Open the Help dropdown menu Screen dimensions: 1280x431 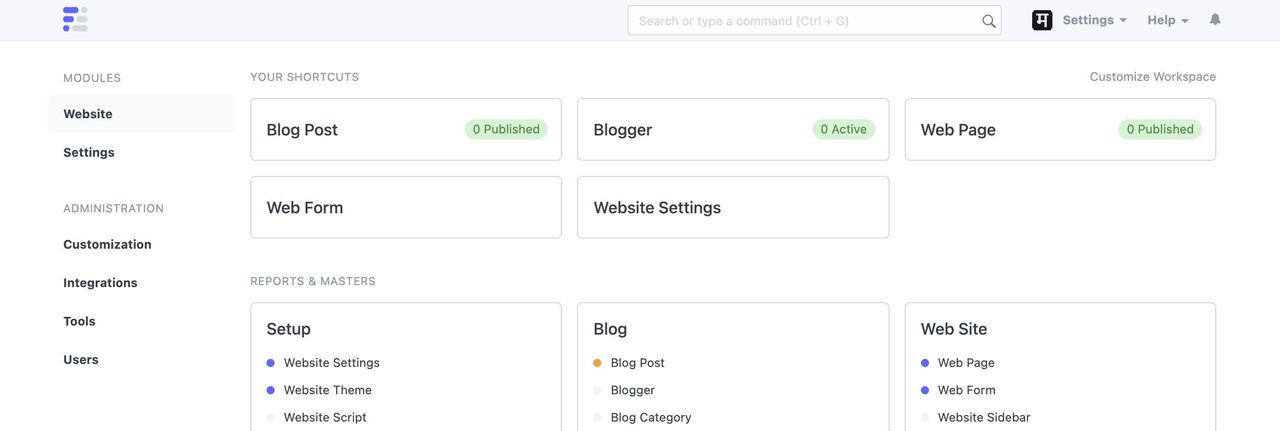pos(1168,20)
